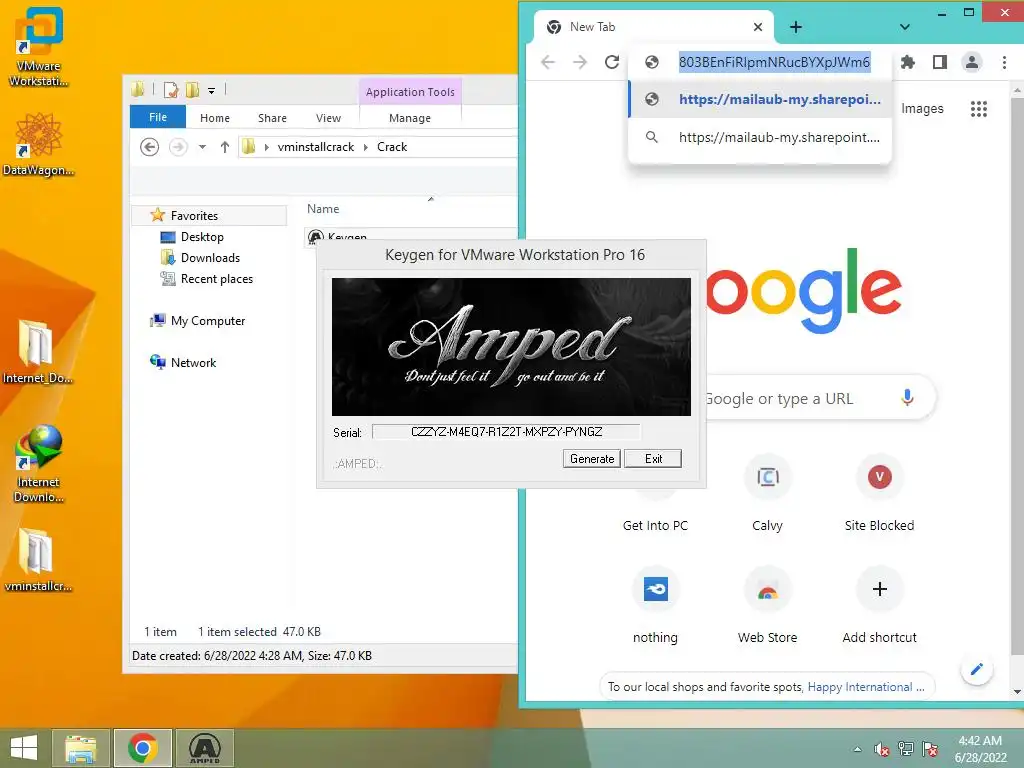Screen dimensions: 1024x768
Task: Select bold sharepoint URL suggestion
Action: (x=760, y=99)
